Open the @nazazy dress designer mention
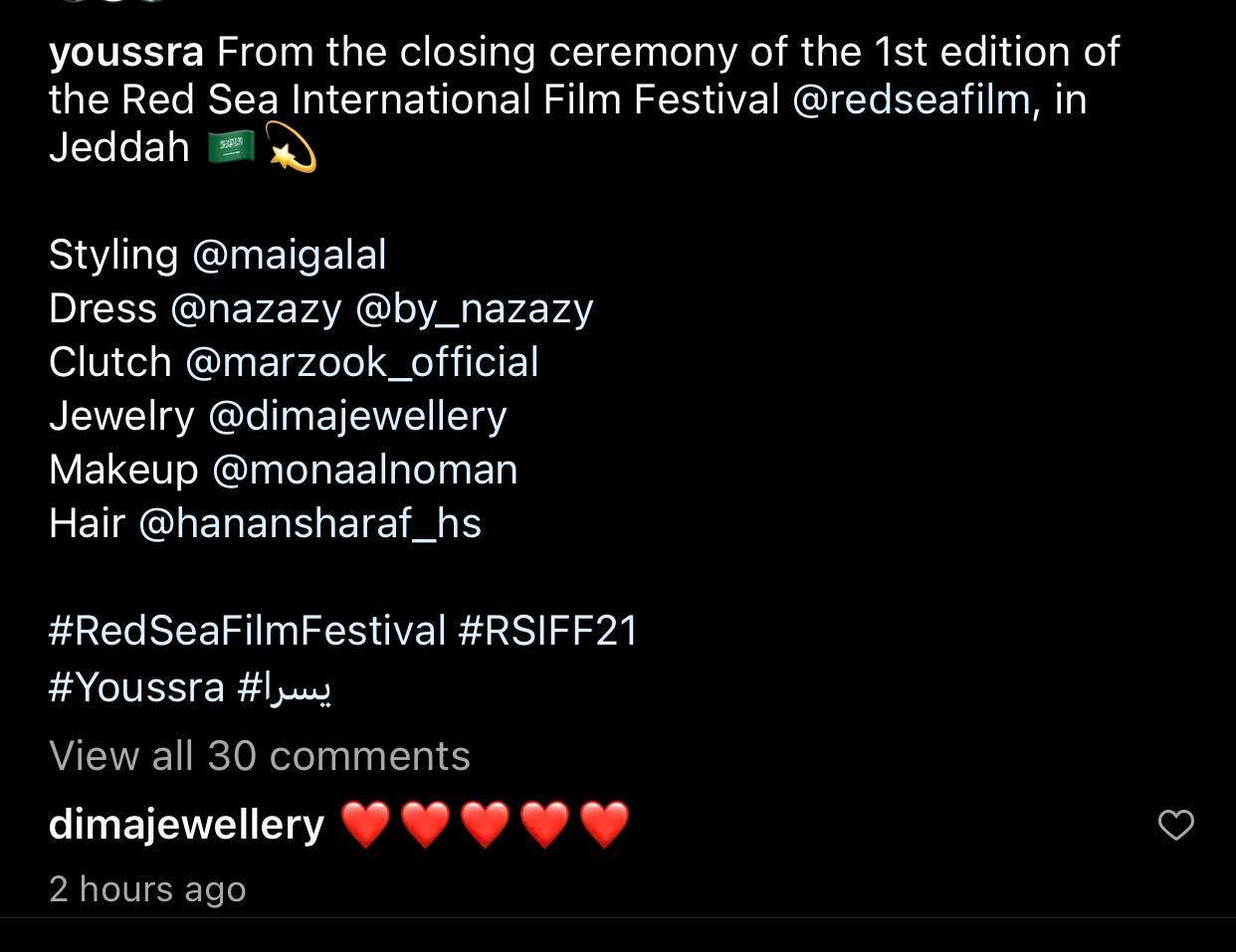Image resolution: width=1236 pixels, height=952 pixels. (x=256, y=308)
